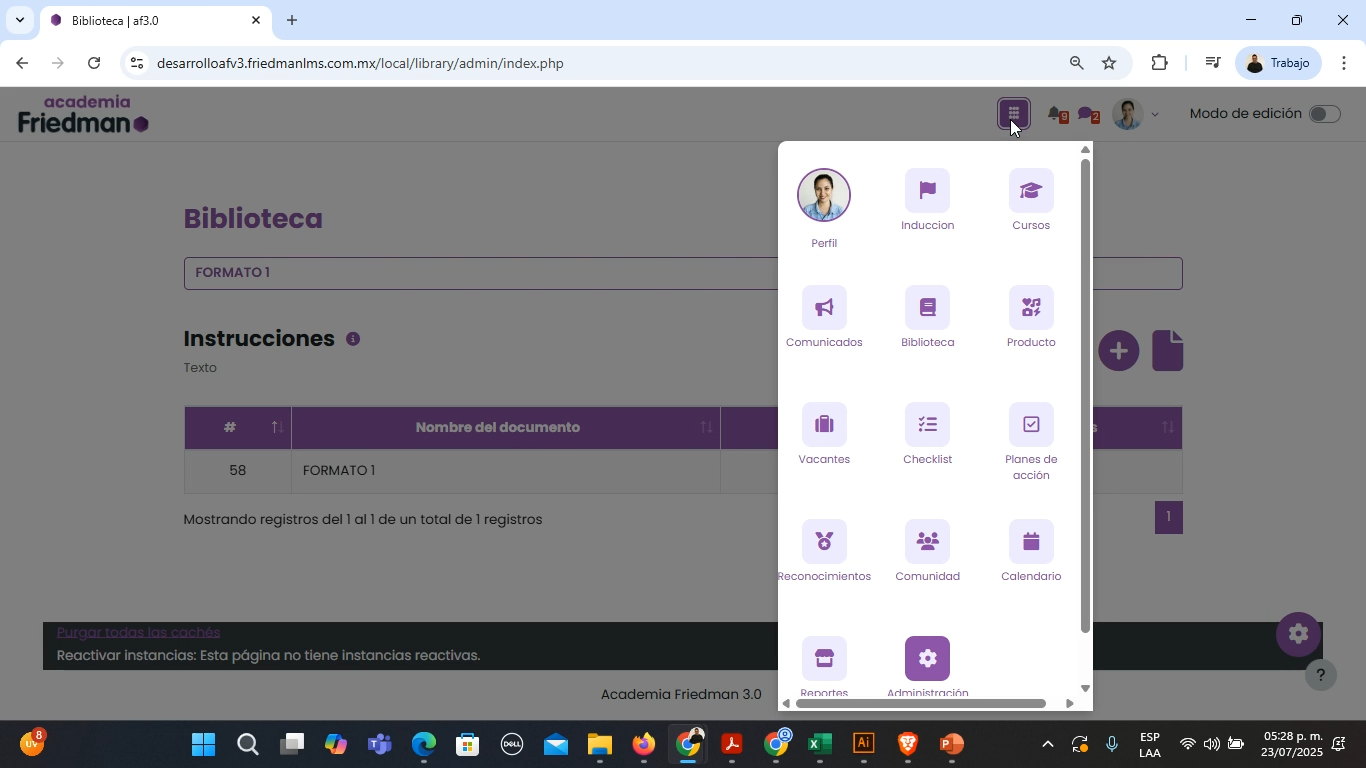Add a new document with plus button
The width and height of the screenshot is (1366, 768).
coord(1119,351)
